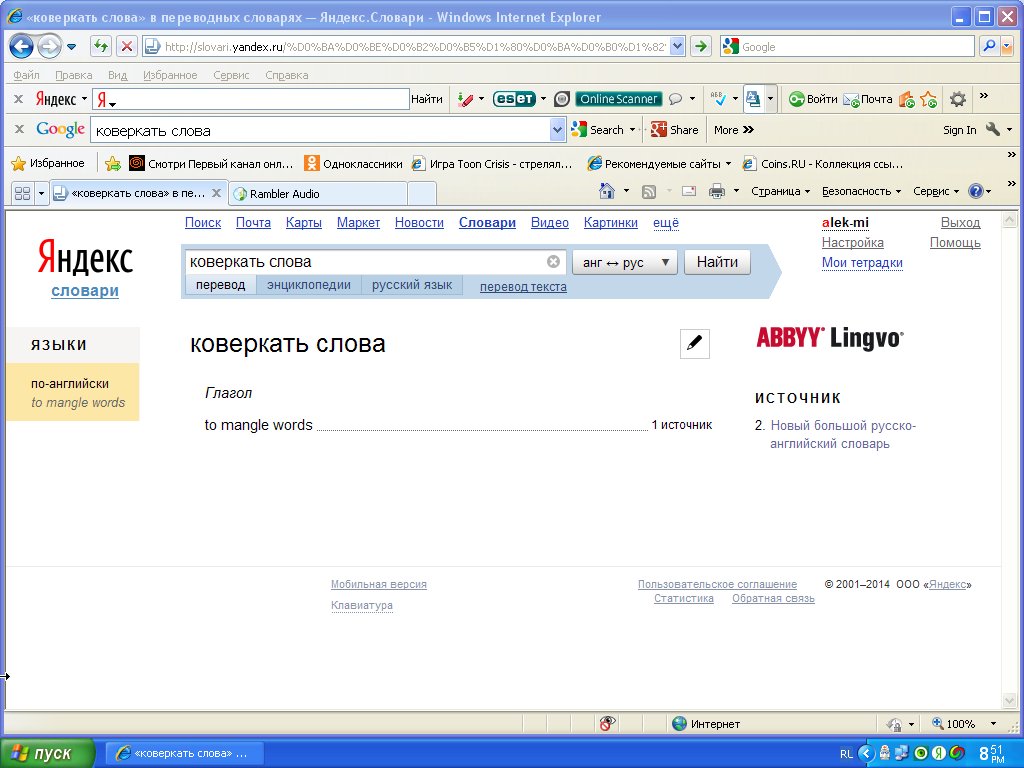Image resolution: width=1024 pixels, height=768 pixels.
Task: Click the ABBYY Lingvo logo
Action: pos(830,338)
